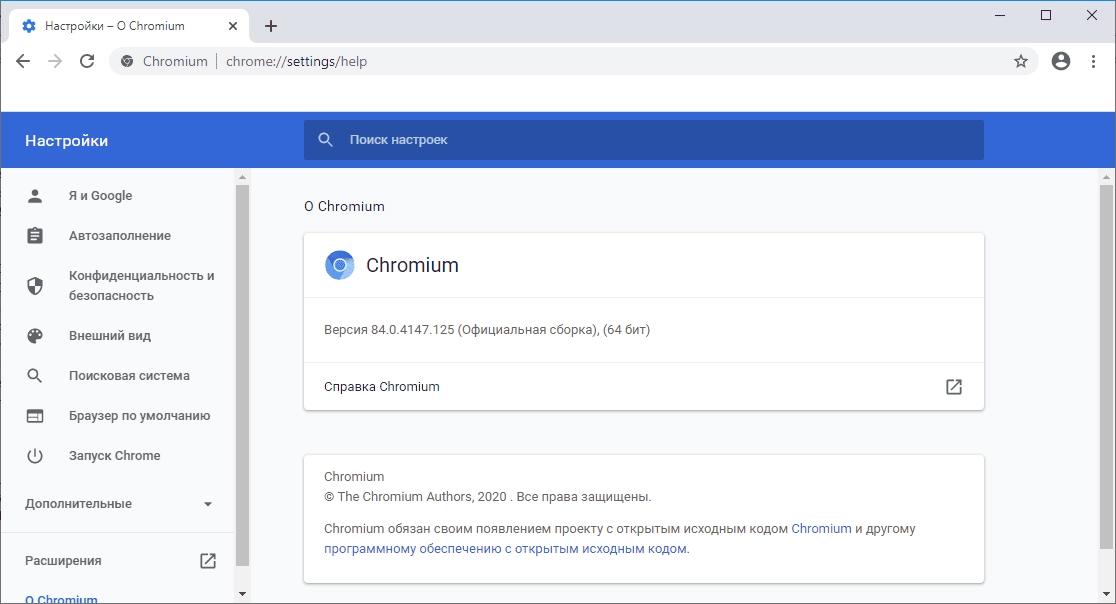Follow the blue 'Chromium' project link

click(821, 529)
